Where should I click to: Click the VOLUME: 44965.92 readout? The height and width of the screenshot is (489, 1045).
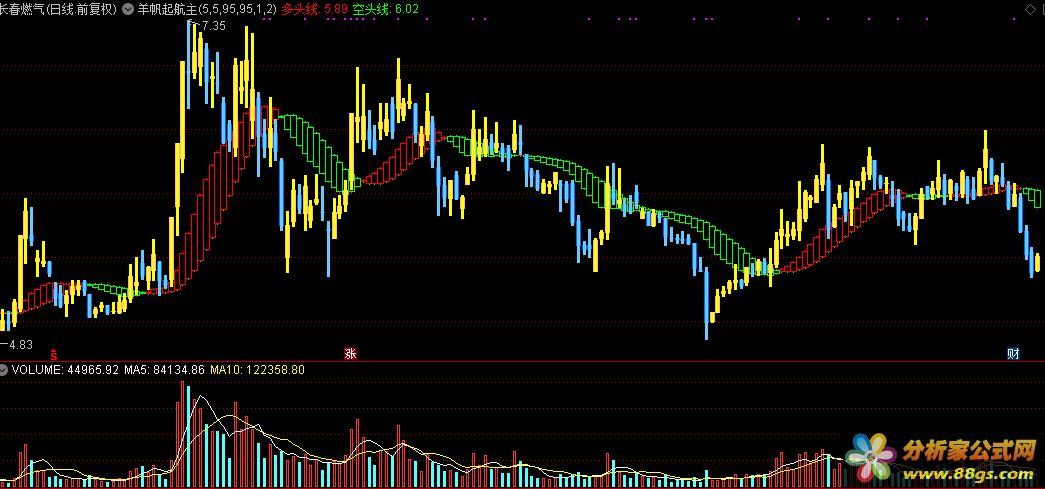pyautogui.click(x=65, y=370)
